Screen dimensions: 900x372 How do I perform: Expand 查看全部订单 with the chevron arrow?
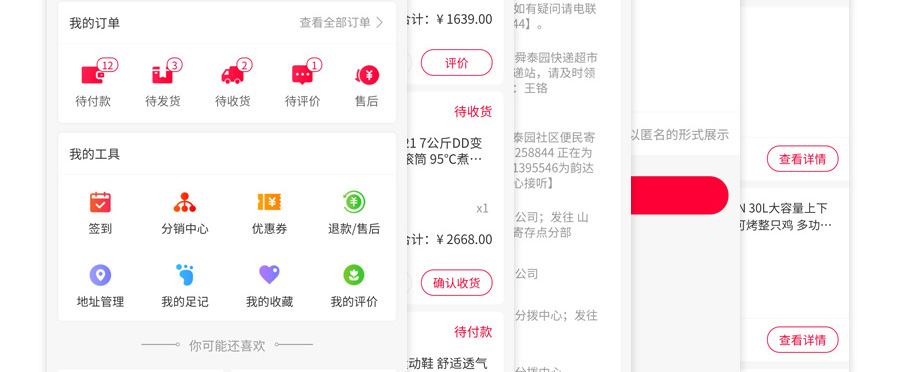(x=342, y=23)
